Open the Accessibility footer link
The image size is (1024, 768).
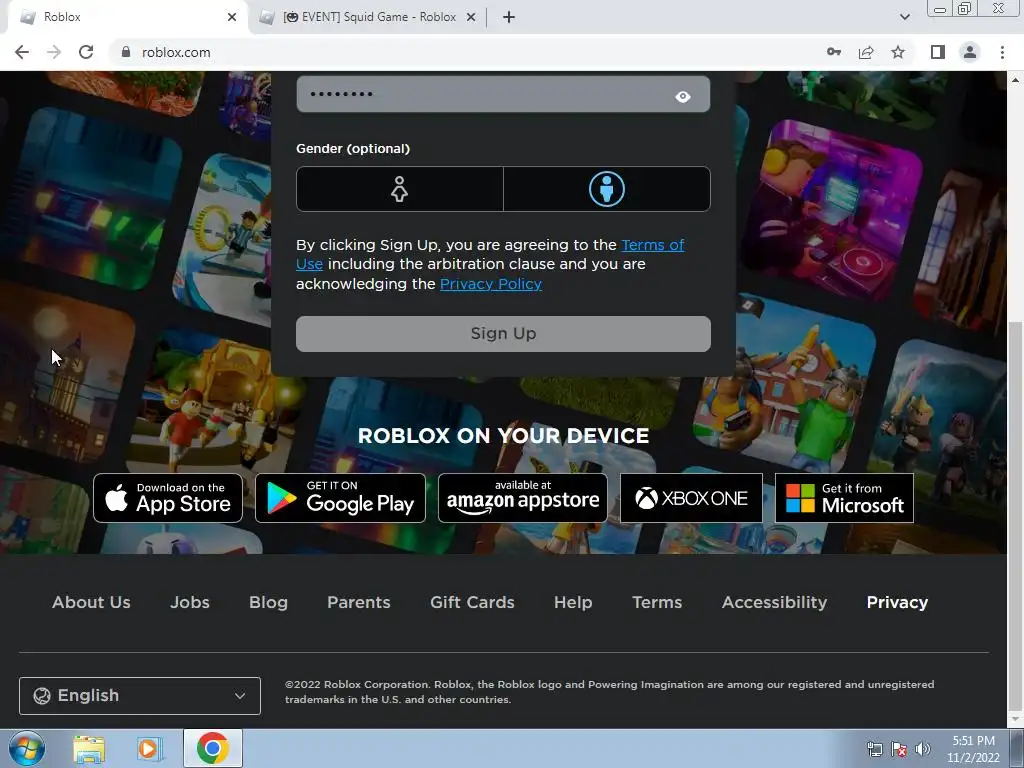point(775,602)
